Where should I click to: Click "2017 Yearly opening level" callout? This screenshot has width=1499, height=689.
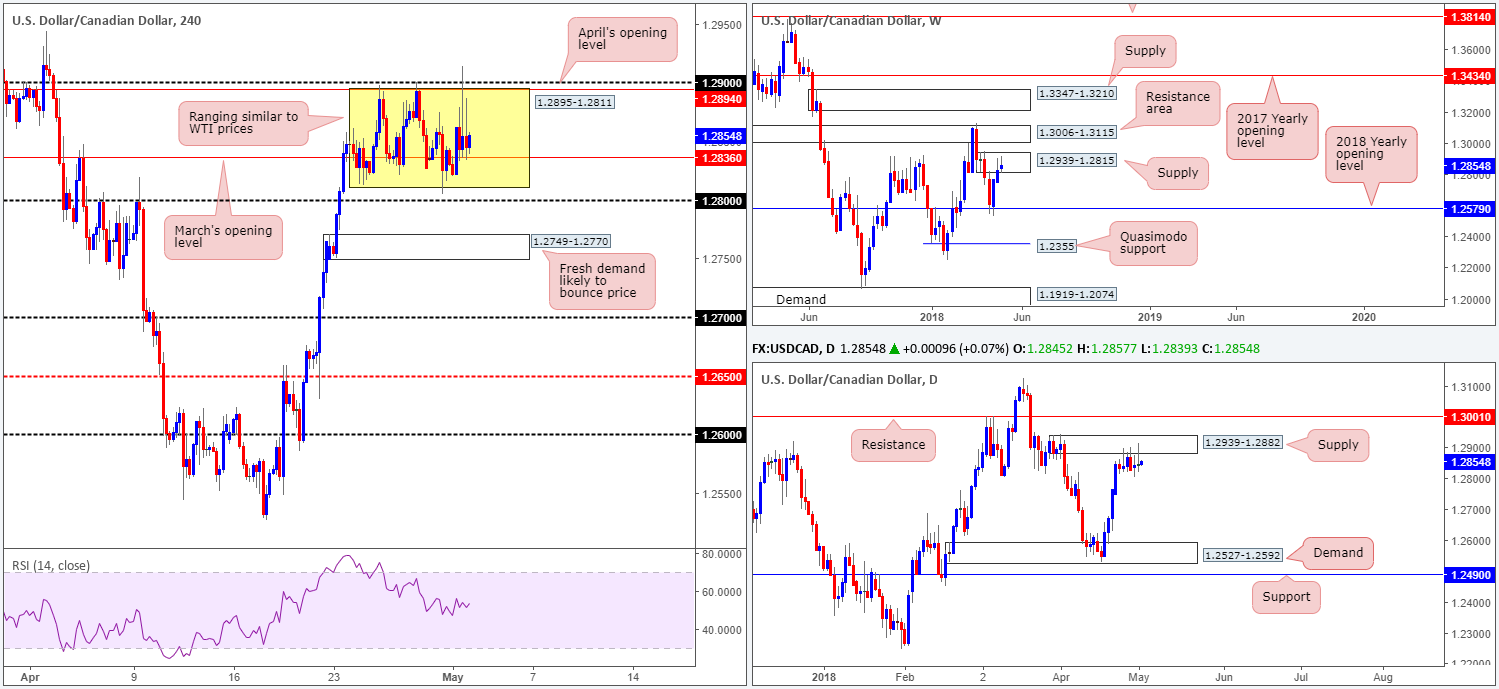point(1271,131)
